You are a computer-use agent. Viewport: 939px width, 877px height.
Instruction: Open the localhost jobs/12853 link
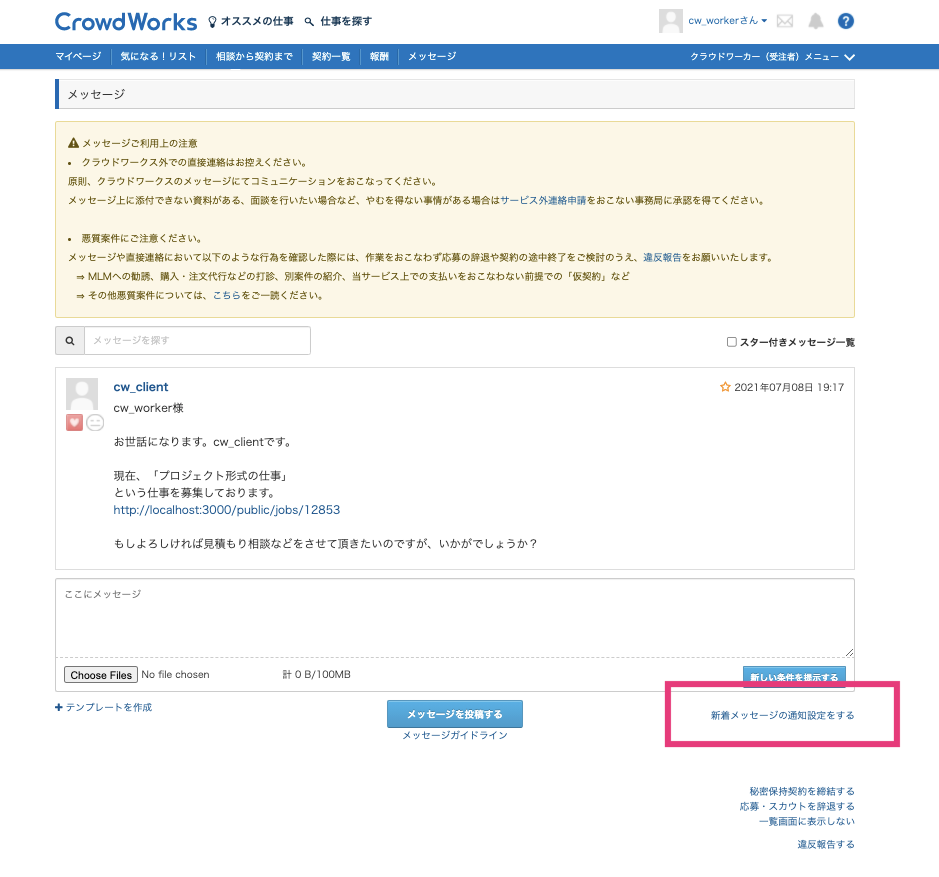[x=227, y=510]
